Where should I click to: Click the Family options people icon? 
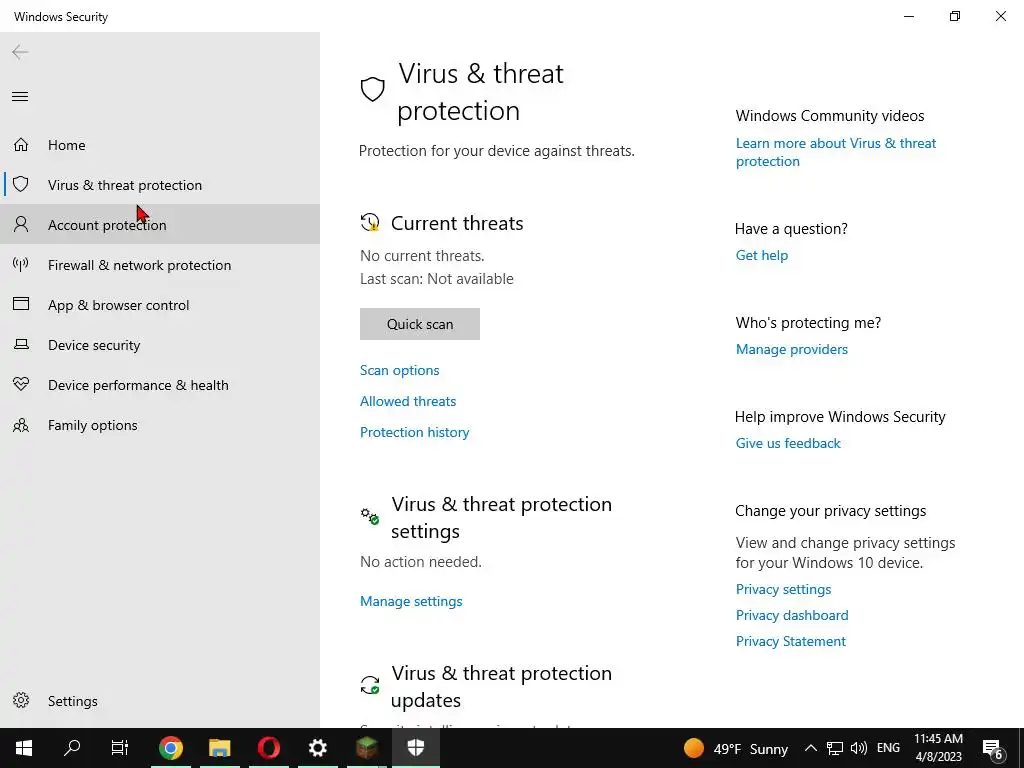click(x=21, y=425)
